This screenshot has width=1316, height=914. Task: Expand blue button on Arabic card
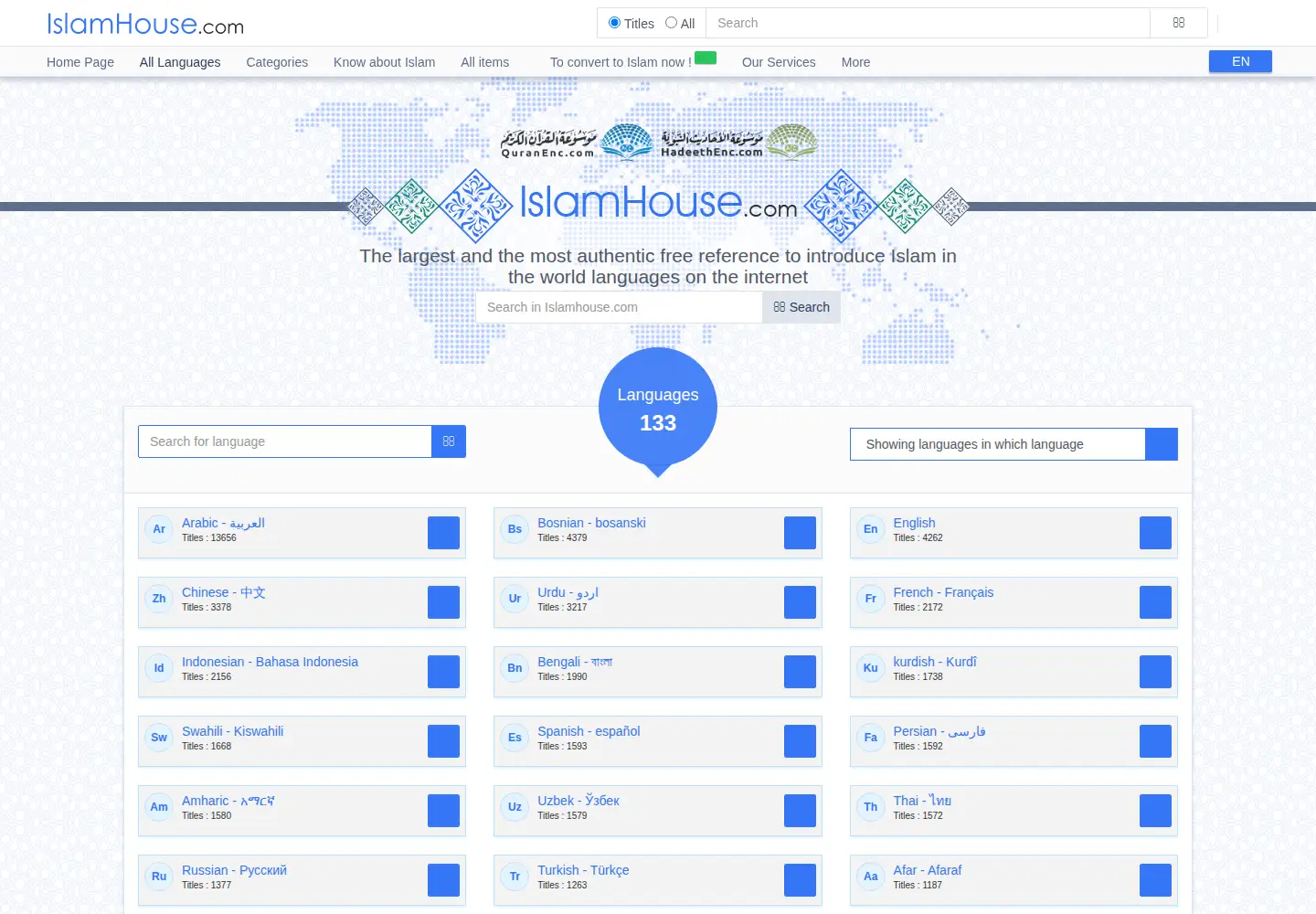[x=443, y=533]
